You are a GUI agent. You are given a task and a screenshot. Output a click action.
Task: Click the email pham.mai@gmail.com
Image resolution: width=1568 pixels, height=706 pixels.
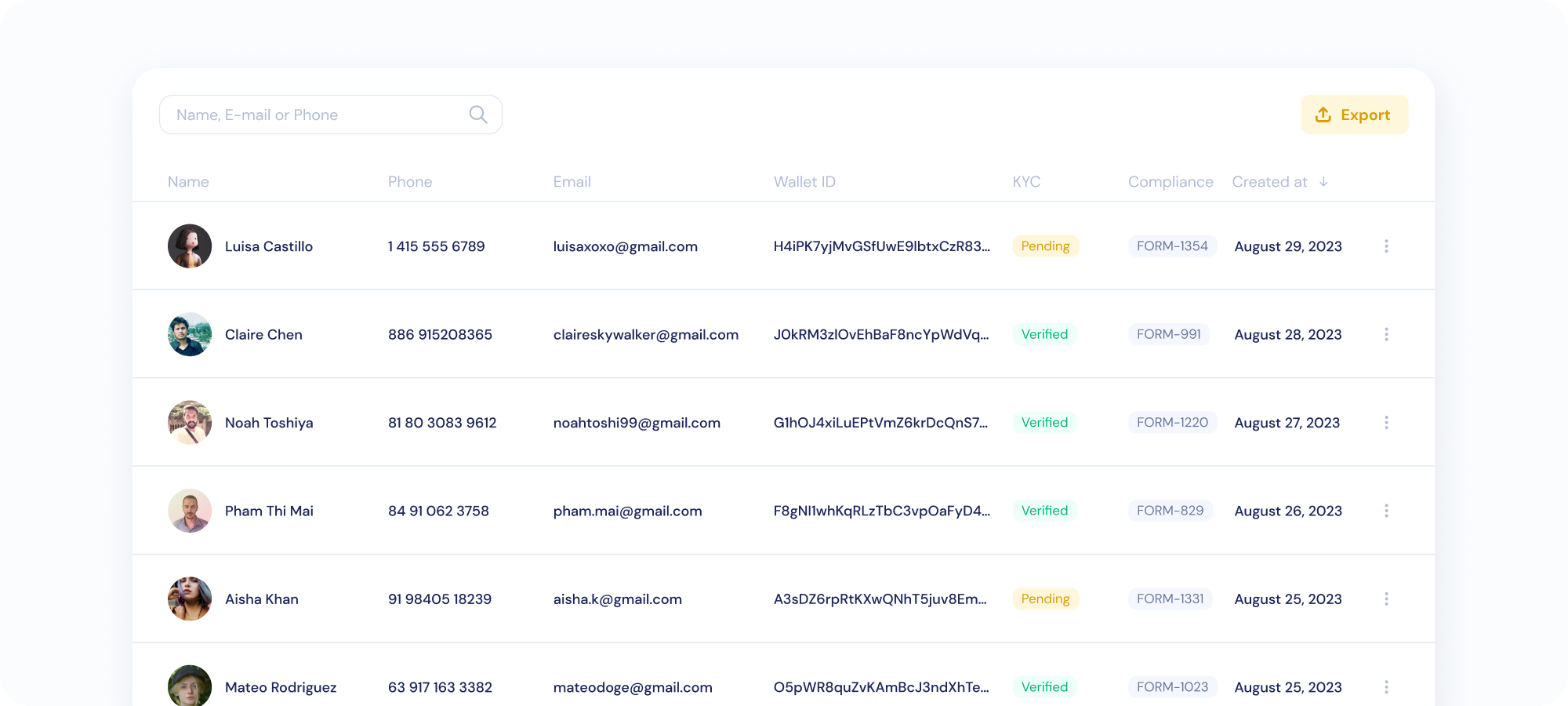coord(627,511)
